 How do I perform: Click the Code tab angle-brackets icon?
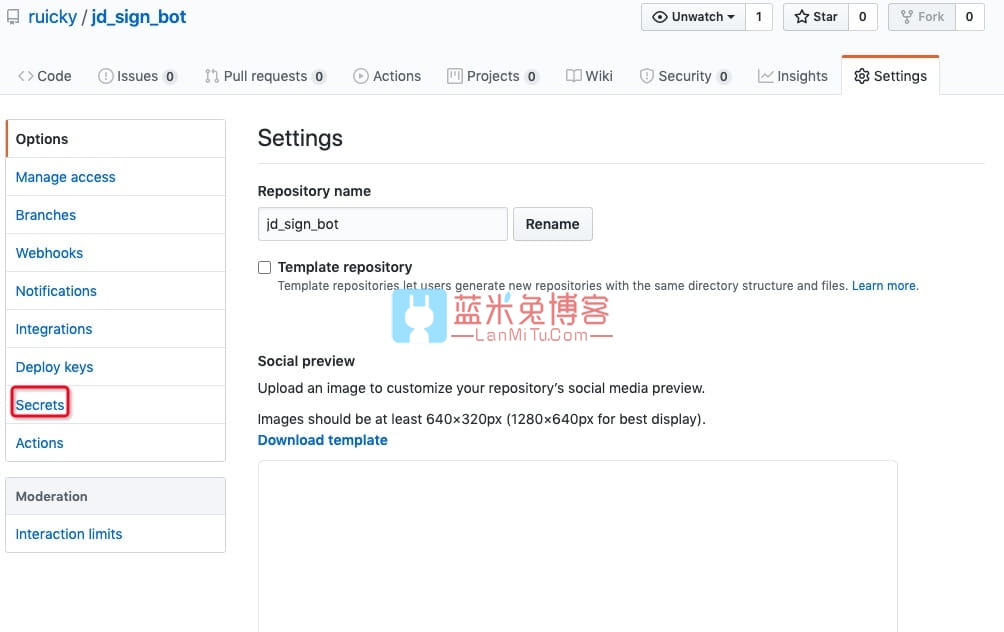pos(26,76)
